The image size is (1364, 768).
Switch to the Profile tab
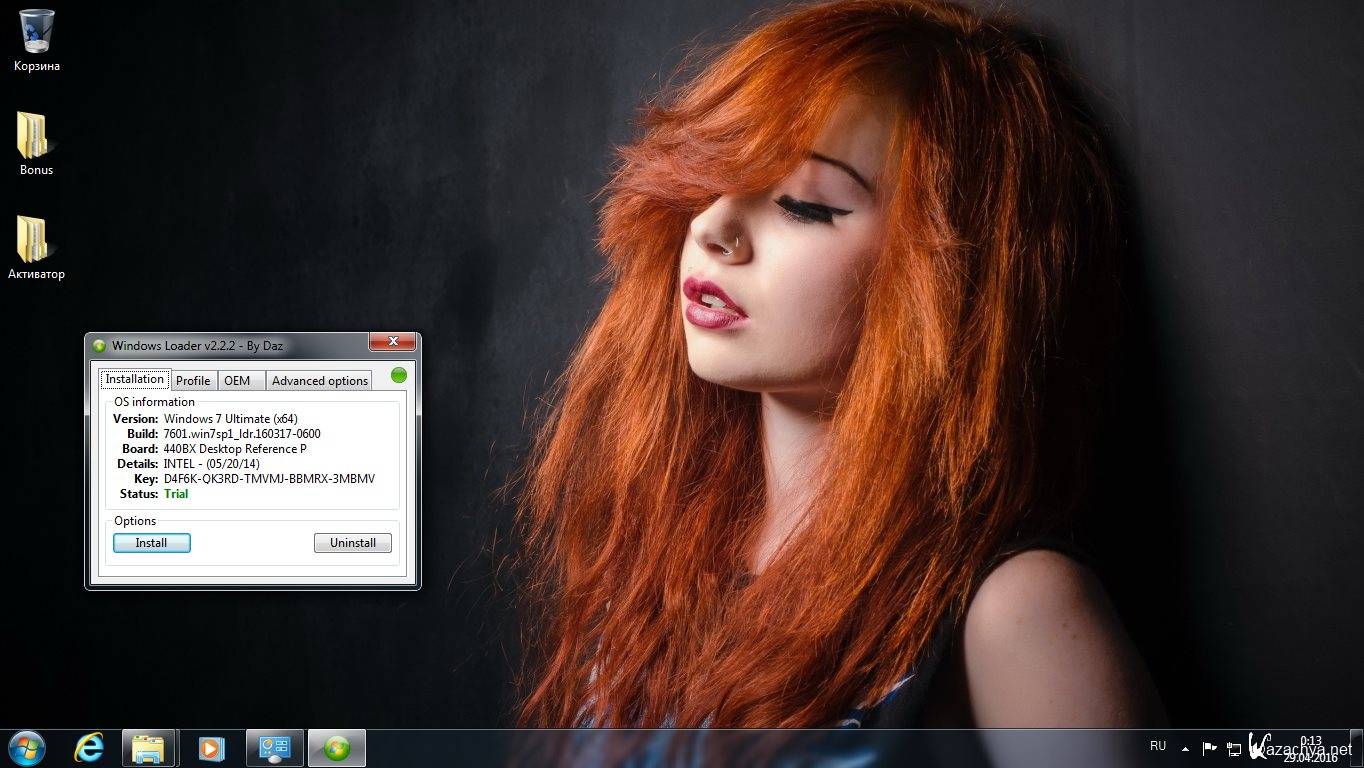click(x=193, y=380)
